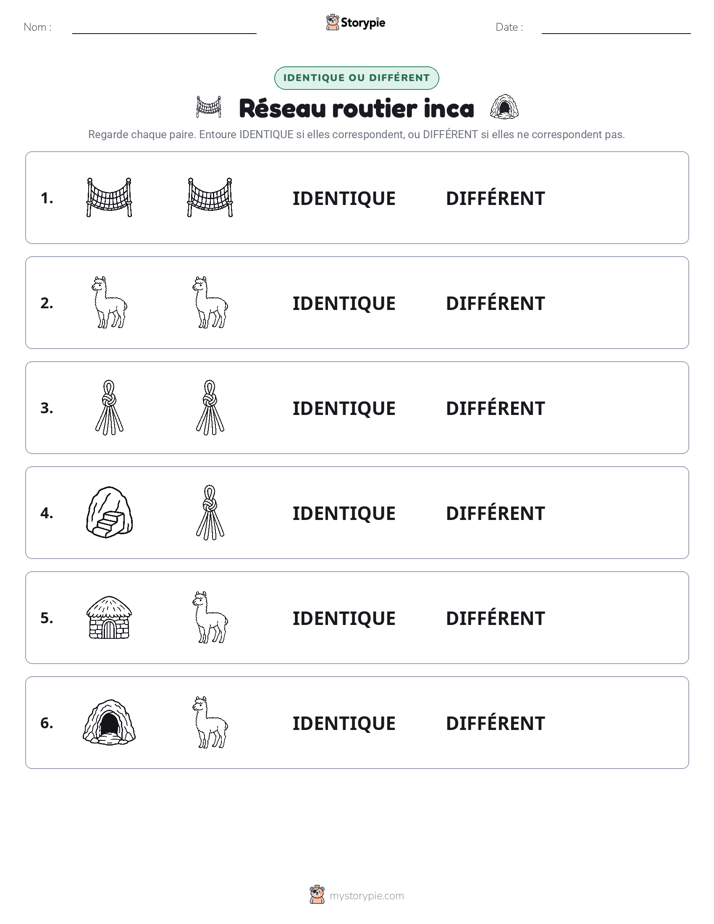Screen dimensions: 714x924
Task: Click the Nom name line field
Action: pos(164,27)
